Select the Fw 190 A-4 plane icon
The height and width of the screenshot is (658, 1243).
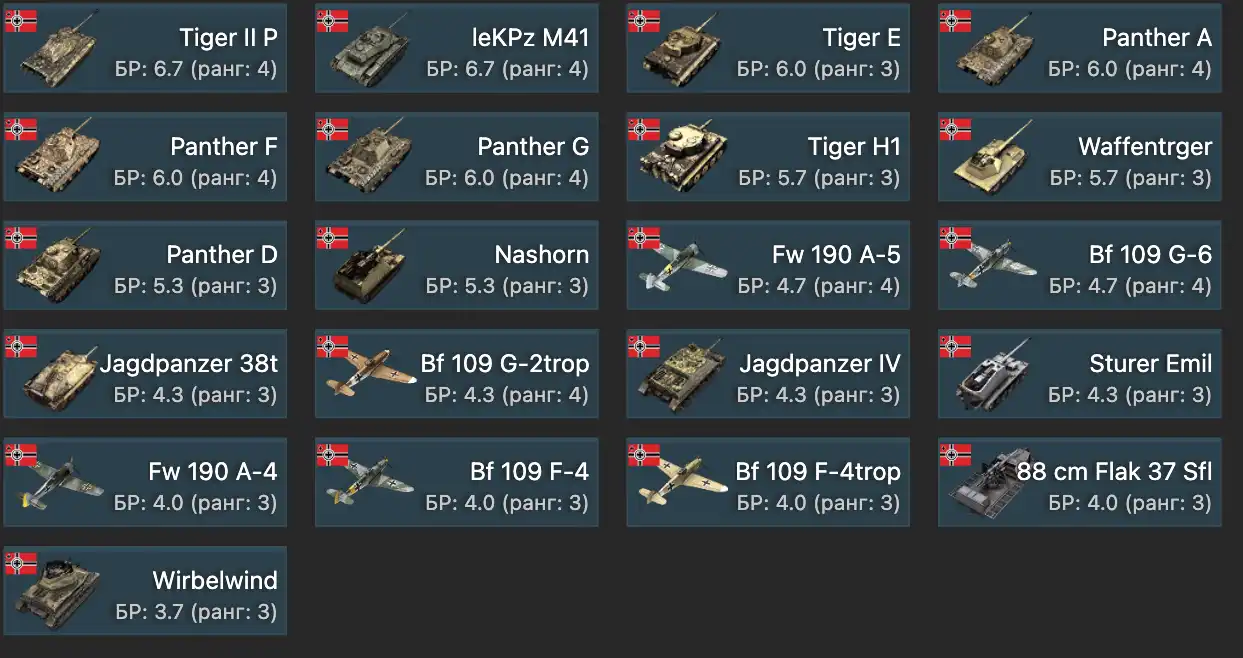(x=59, y=485)
